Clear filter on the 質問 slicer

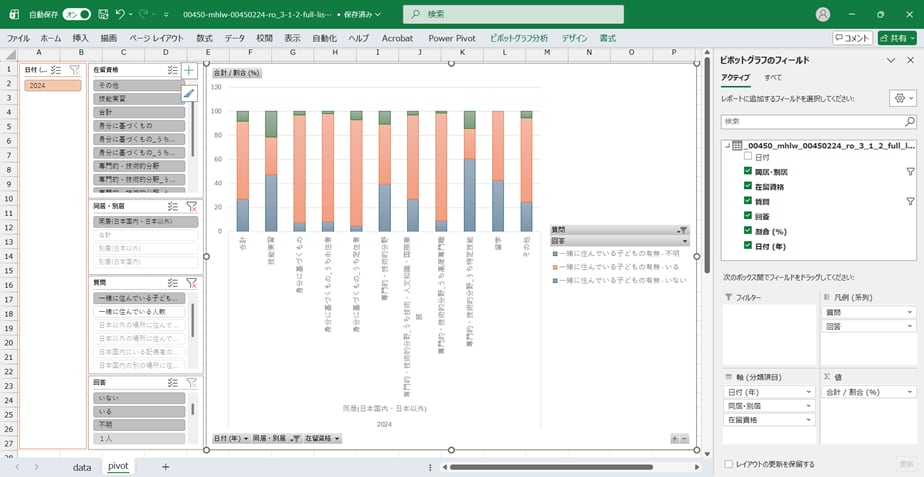tap(191, 283)
